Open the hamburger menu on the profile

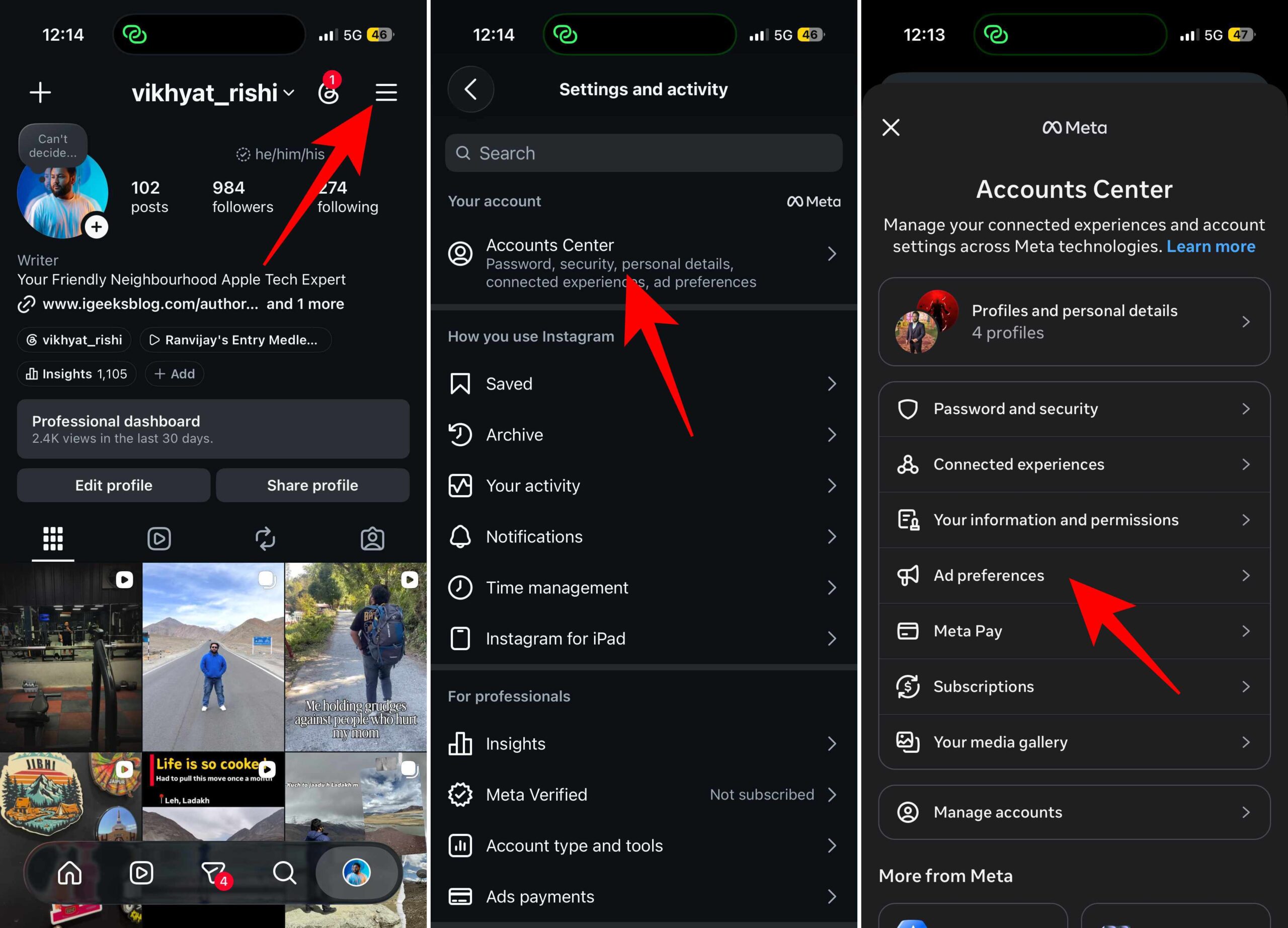click(386, 92)
